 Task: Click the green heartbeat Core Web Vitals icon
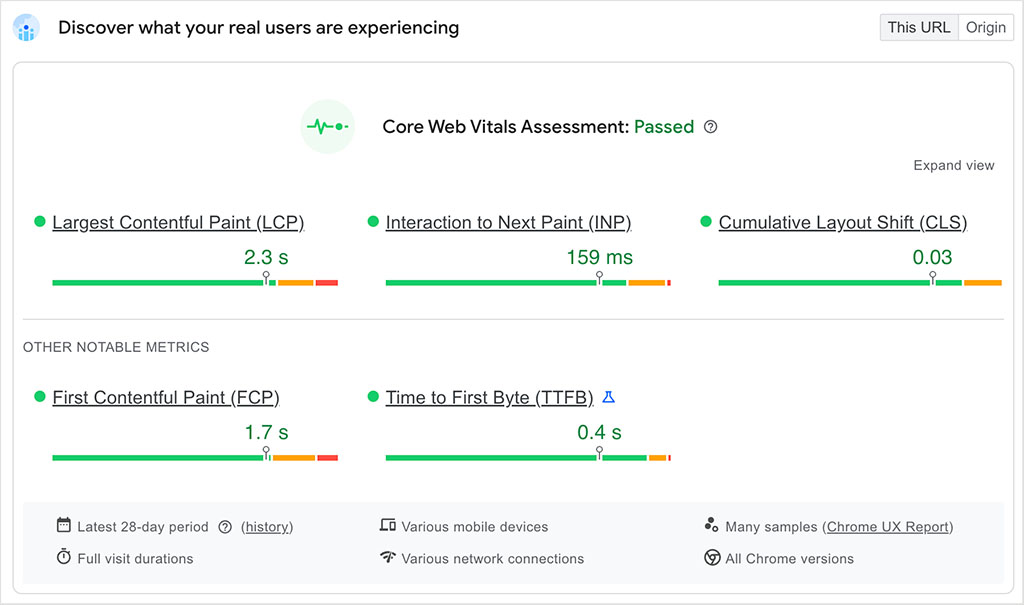tap(327, 127)
